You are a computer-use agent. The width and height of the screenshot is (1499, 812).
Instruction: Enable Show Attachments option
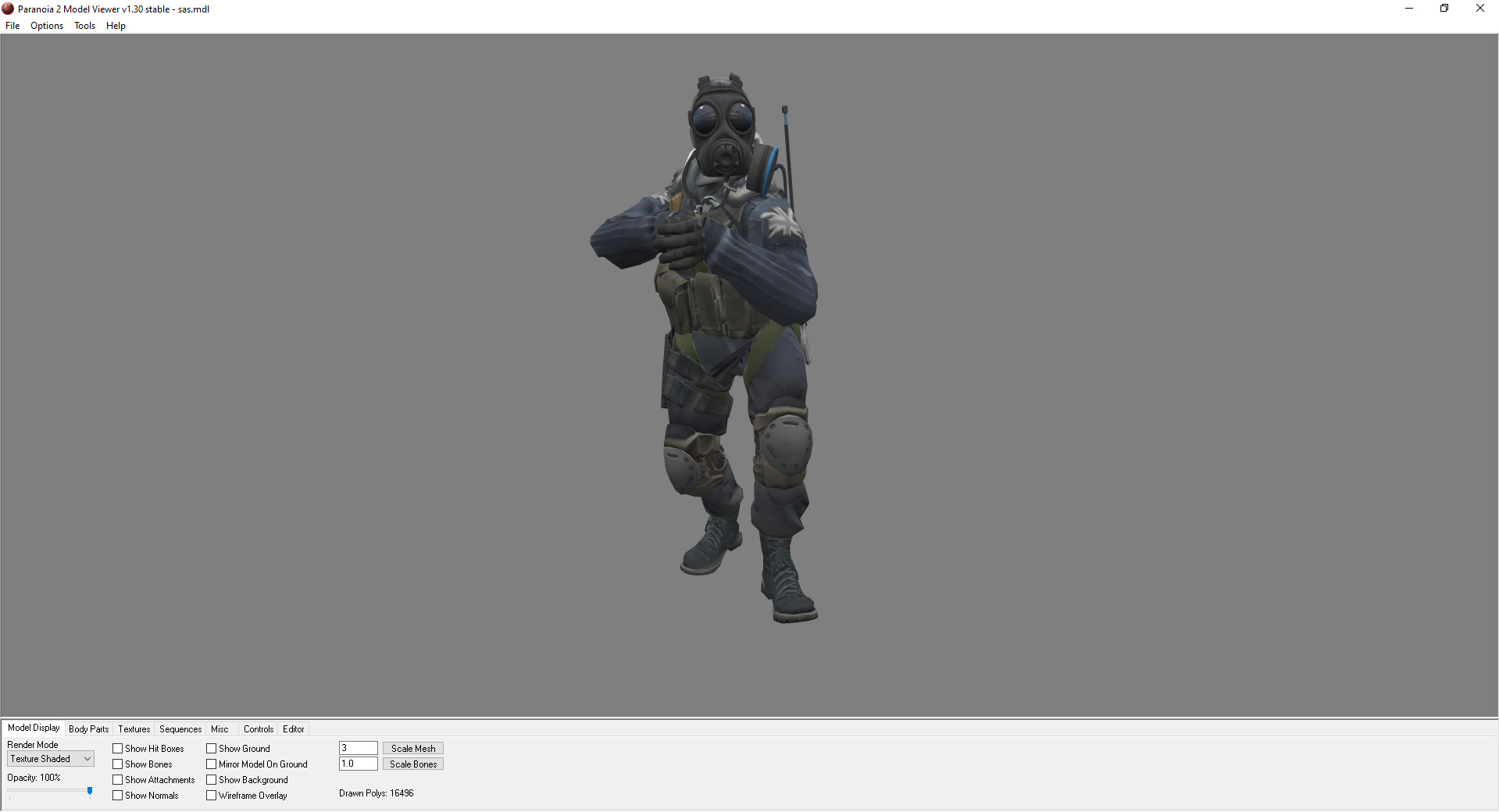[118, 780]
